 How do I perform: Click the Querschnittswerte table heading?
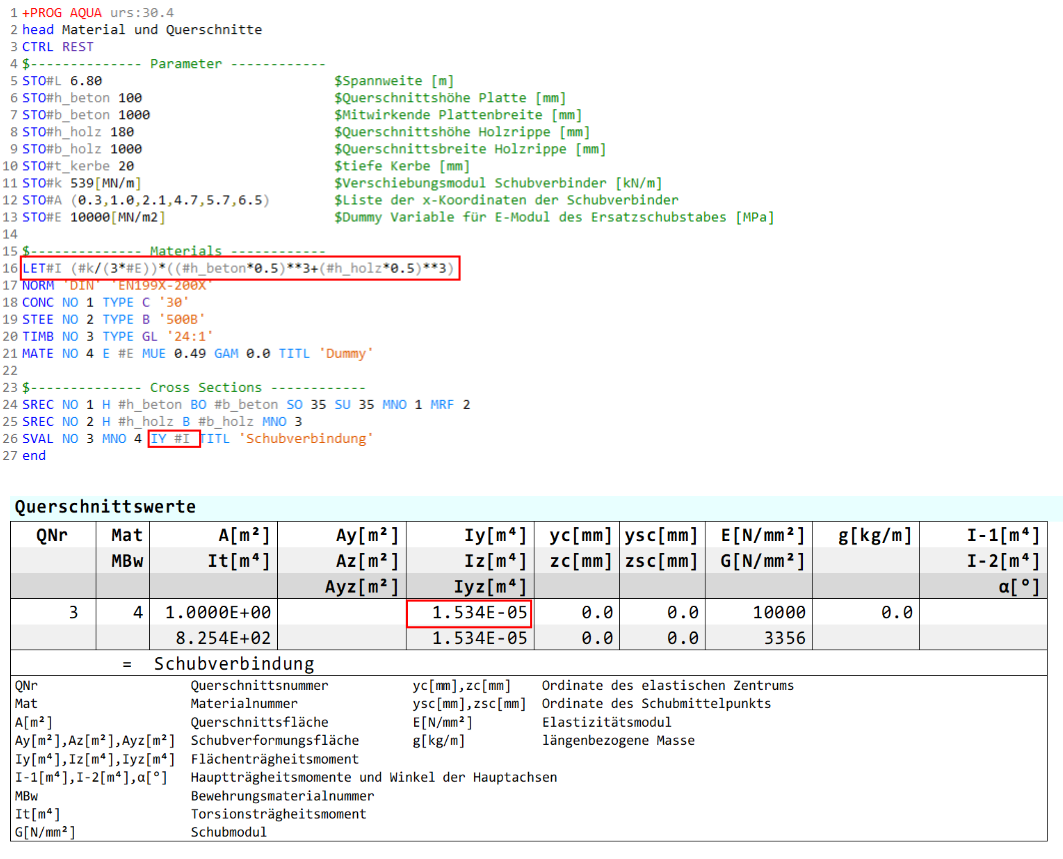105,507
